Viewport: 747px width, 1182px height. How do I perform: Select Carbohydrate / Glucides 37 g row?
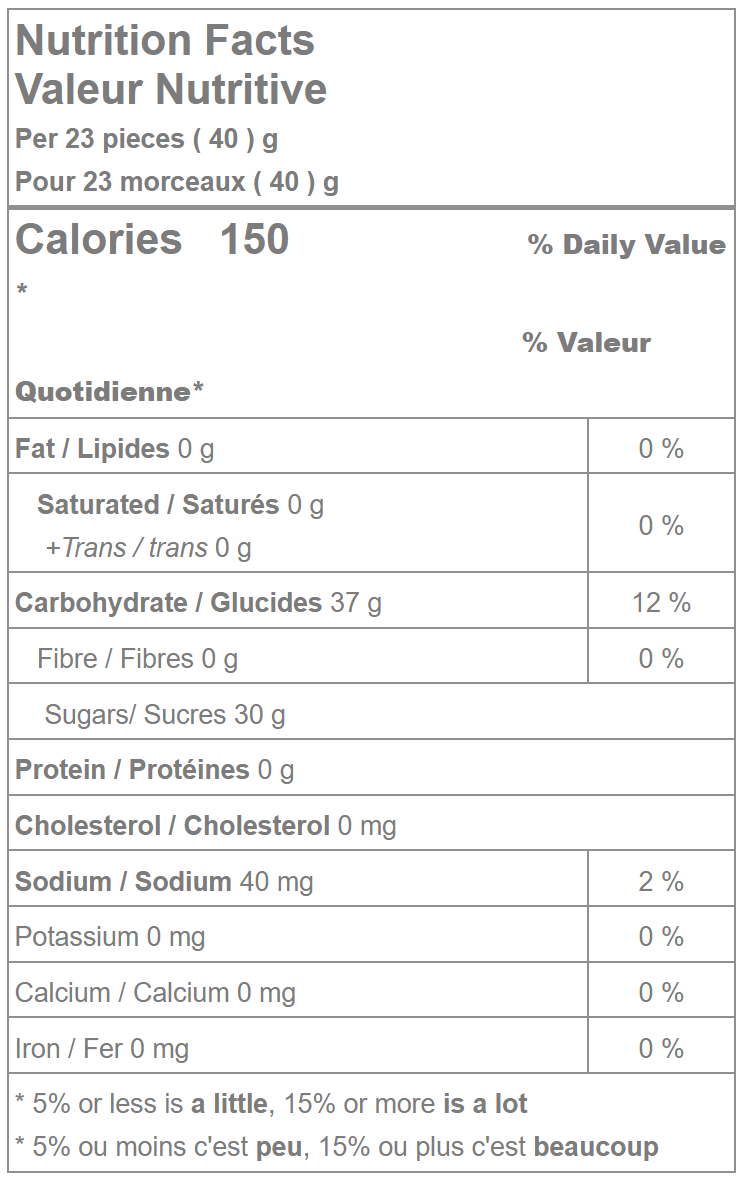(x=198, y=603)
